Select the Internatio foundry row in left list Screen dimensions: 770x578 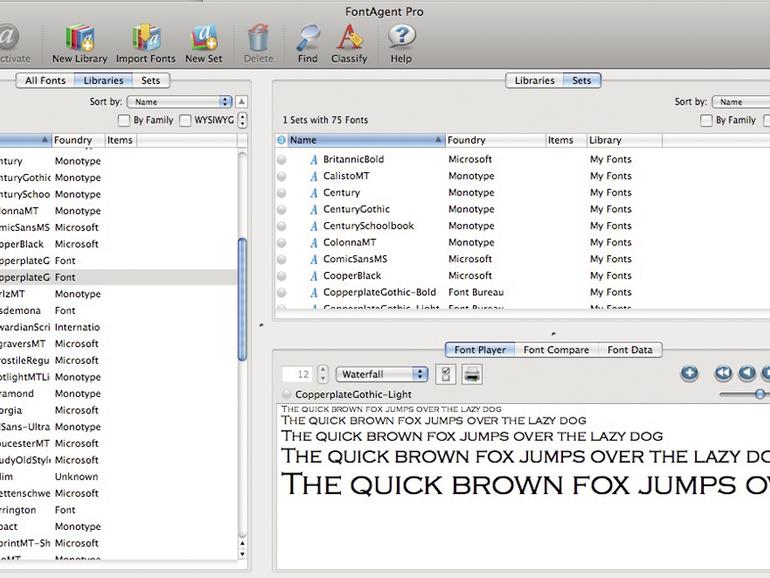pyautogui.click(x=118, y=327)
